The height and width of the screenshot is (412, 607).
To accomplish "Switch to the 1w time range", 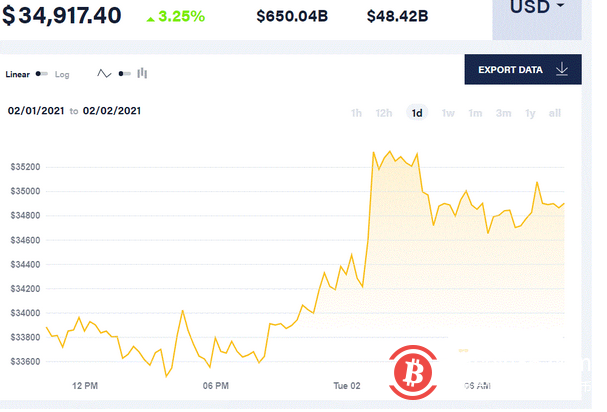I will (448, 113).
